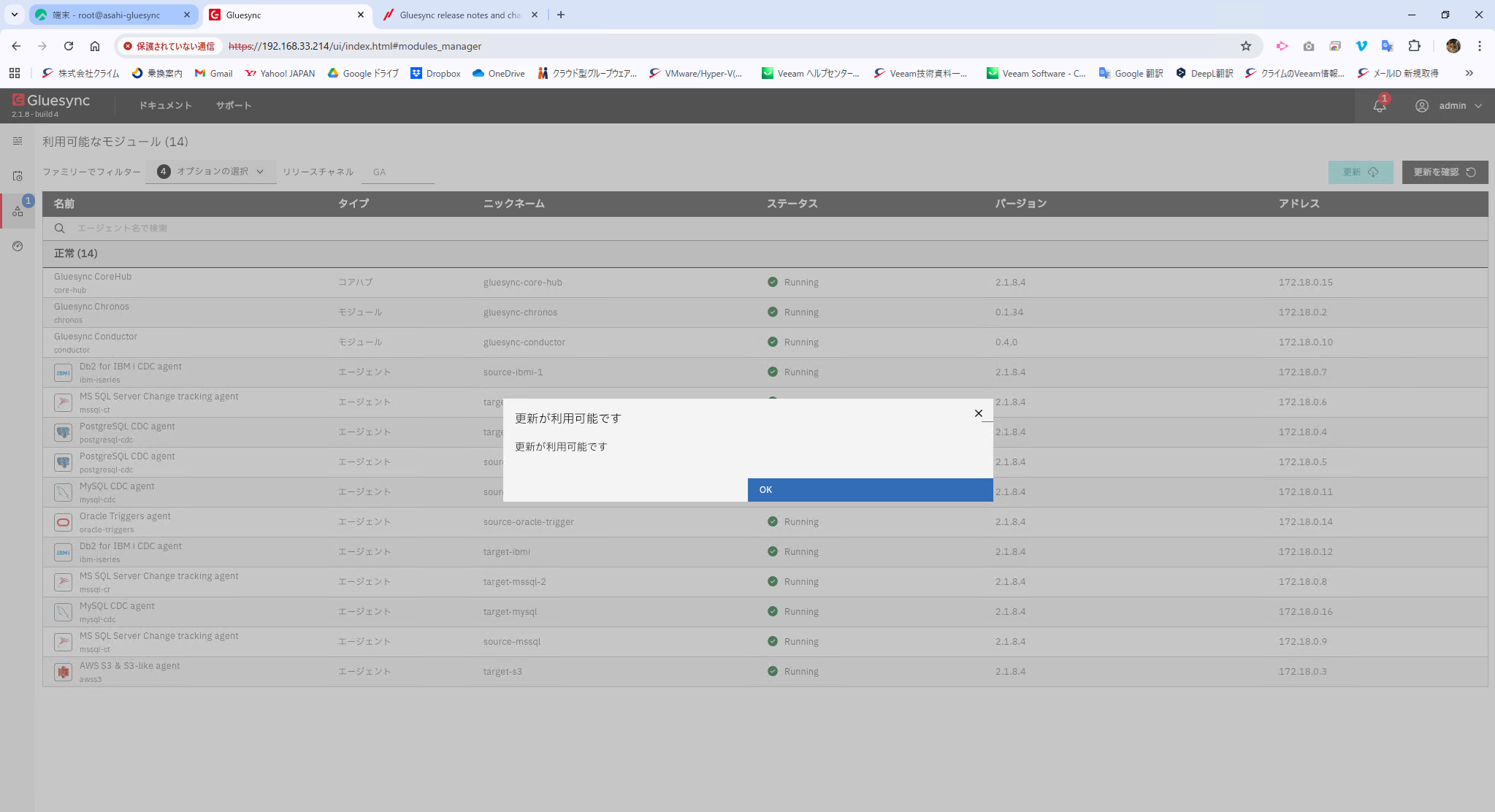Image resolution: width=1495 pixels, height=812 pixels.
Task: Show more bookmarks with chevron
Action: click(x=1469, y=73)
